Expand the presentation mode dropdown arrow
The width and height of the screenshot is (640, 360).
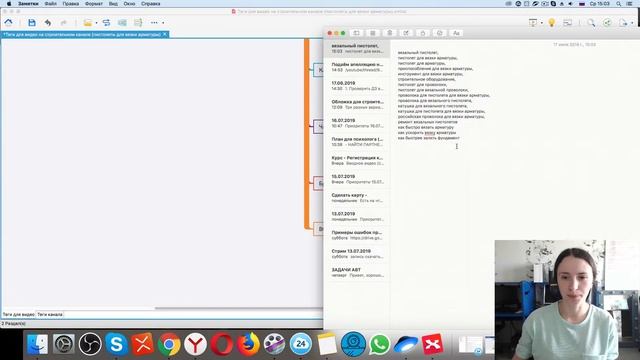(x=542, y=23)
